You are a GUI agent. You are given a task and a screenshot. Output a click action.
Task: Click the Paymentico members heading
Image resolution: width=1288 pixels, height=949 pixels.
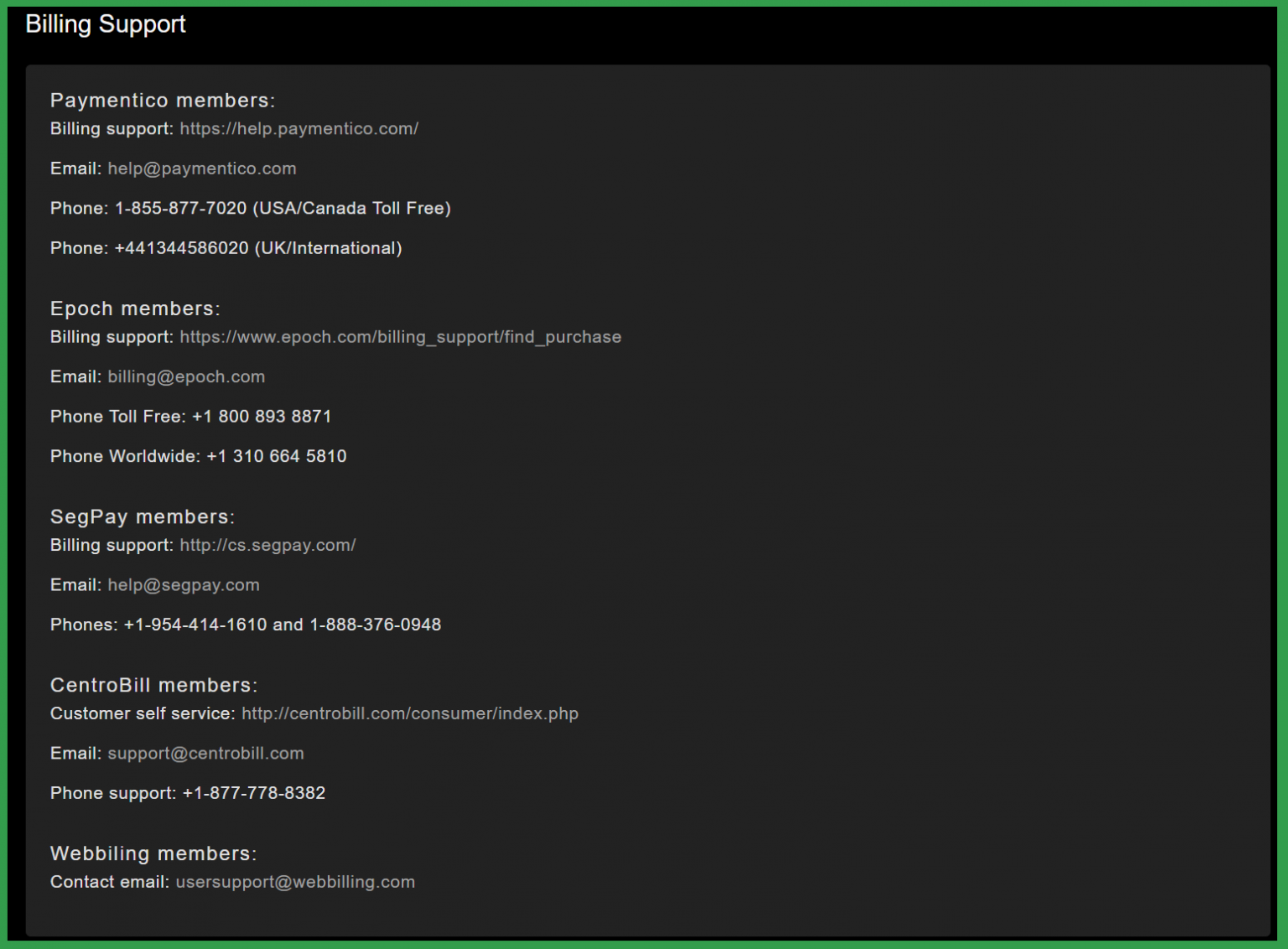[163, 101]
